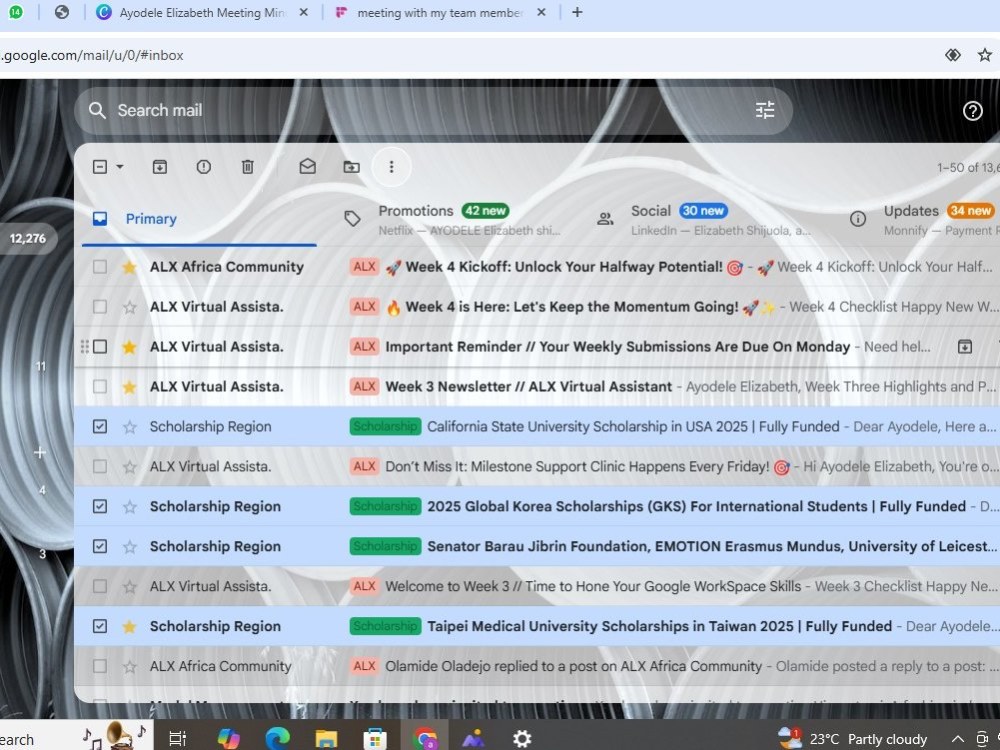Viewport: 1000px width, 750px height.
Task: Open the Gmail support help icon
Action: click(972, 111)
